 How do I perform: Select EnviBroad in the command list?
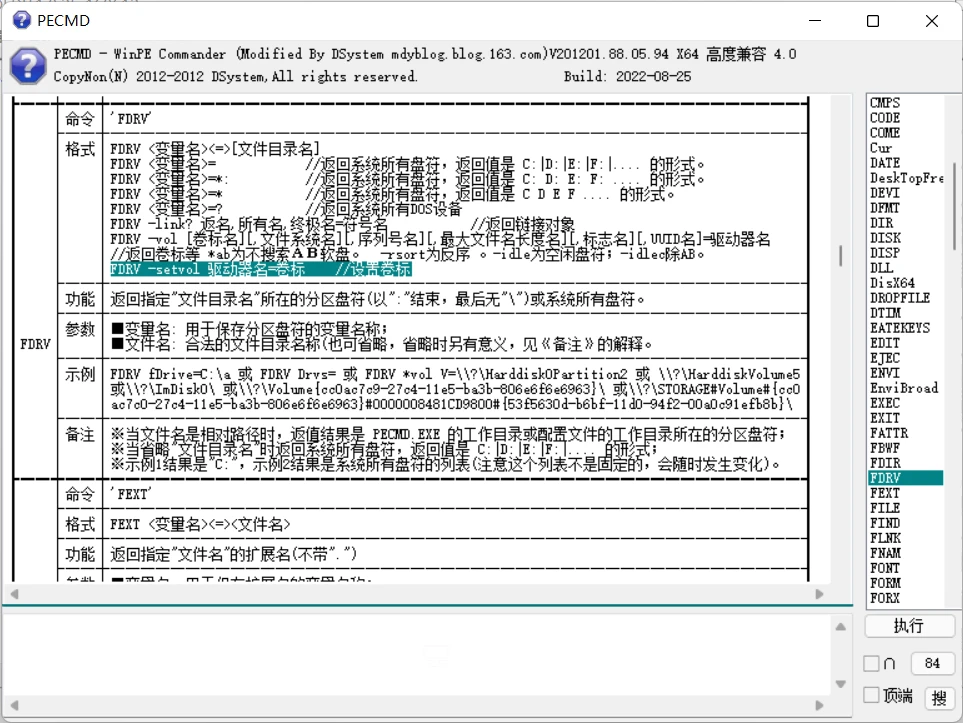(x=904, y=388)
